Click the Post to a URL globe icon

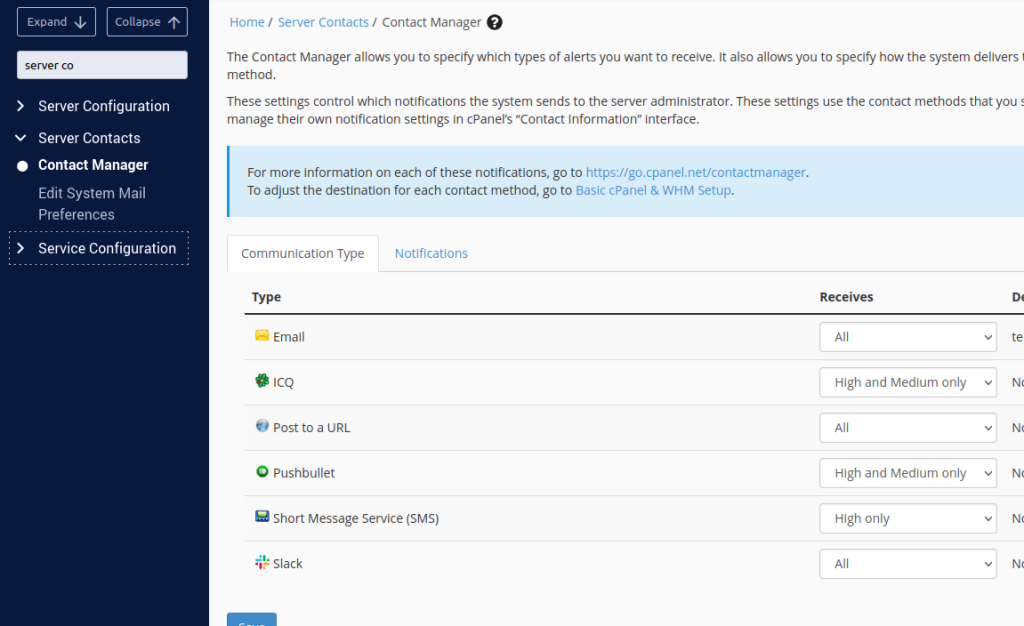(x=262, y=426)
